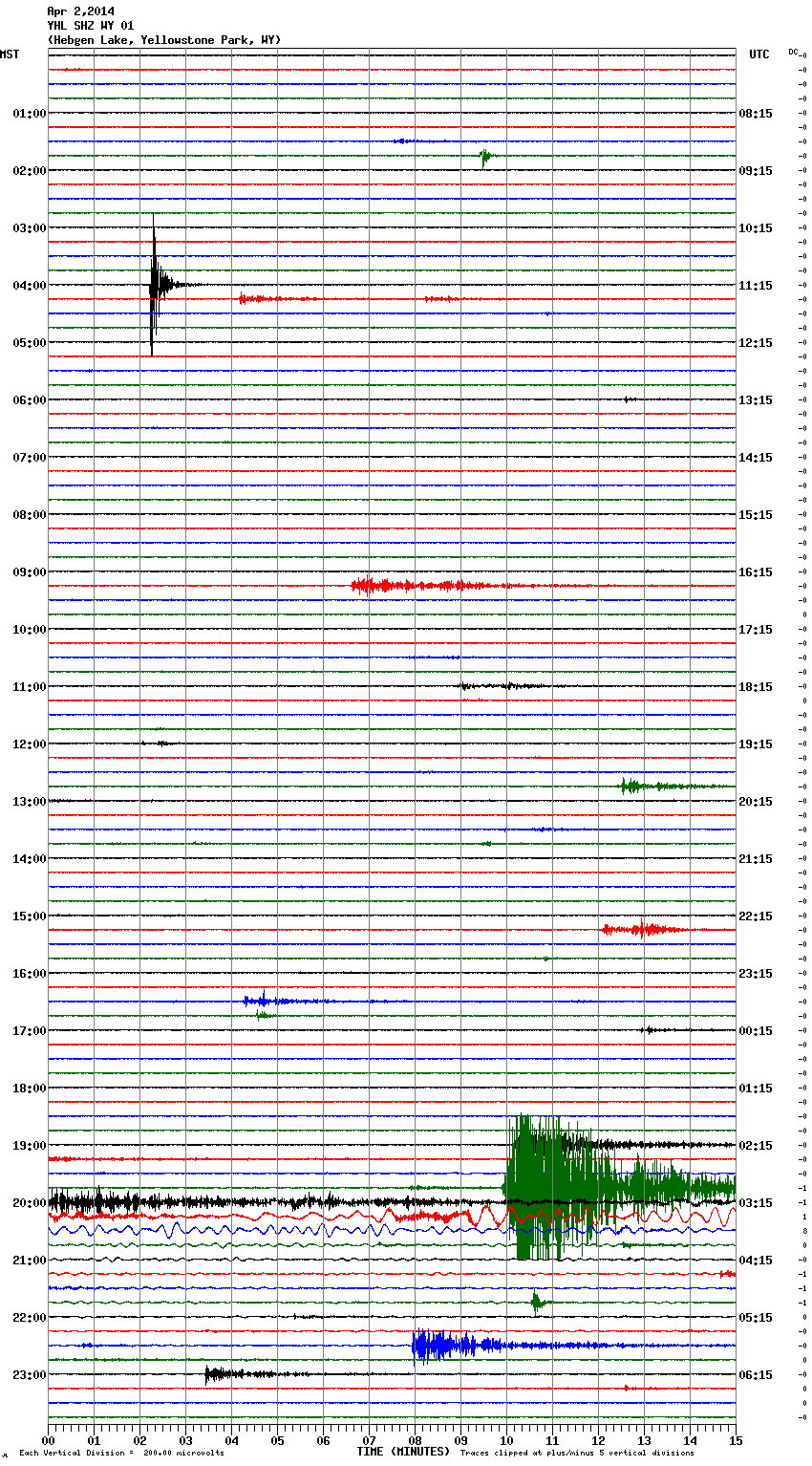Click the station code "YHL SHZ WY 01"
The width and height of the screenshot is (812, 1466).
coord(91,26)
